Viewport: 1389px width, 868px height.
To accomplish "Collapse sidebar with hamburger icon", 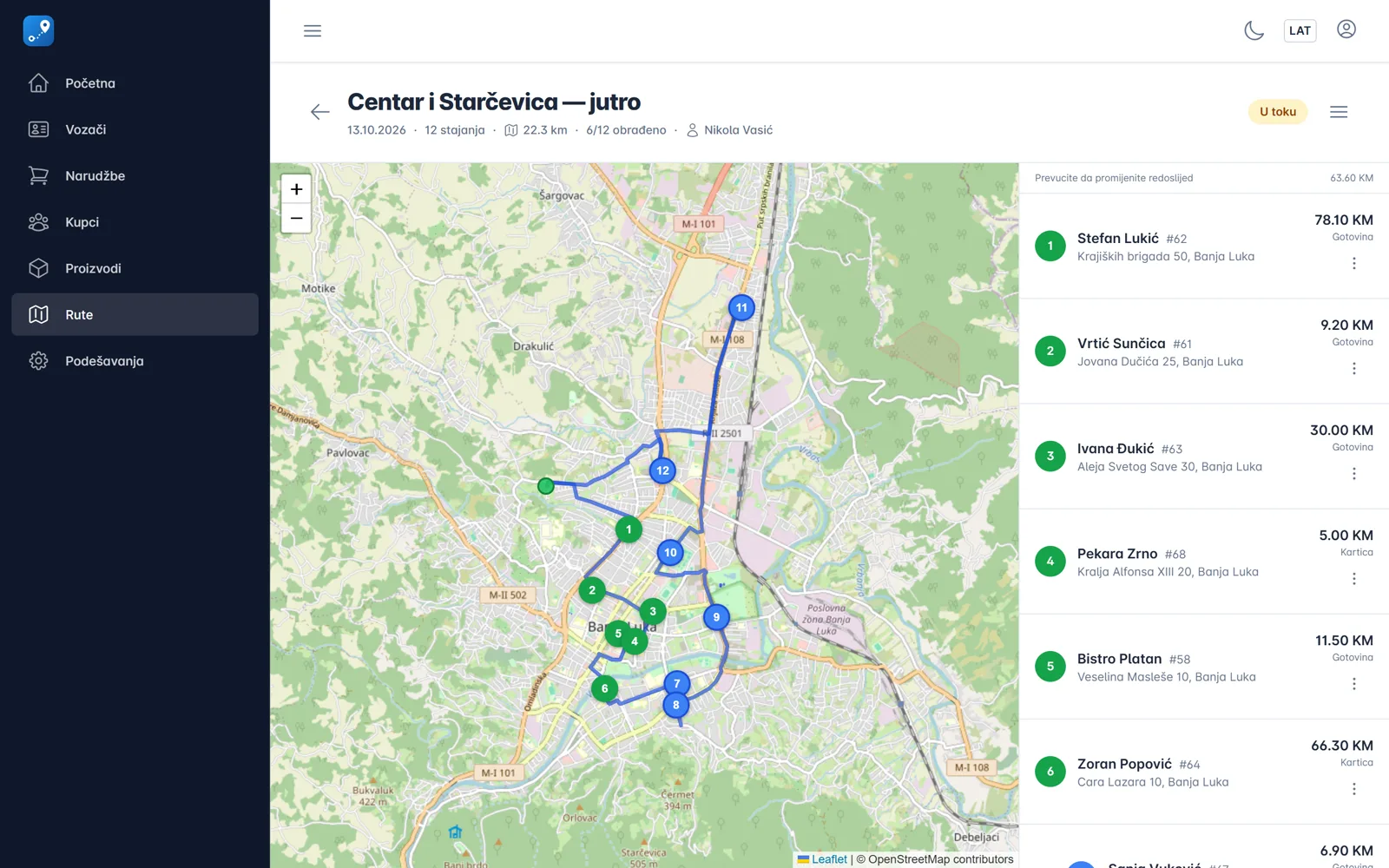I will [x=313, y=31].
